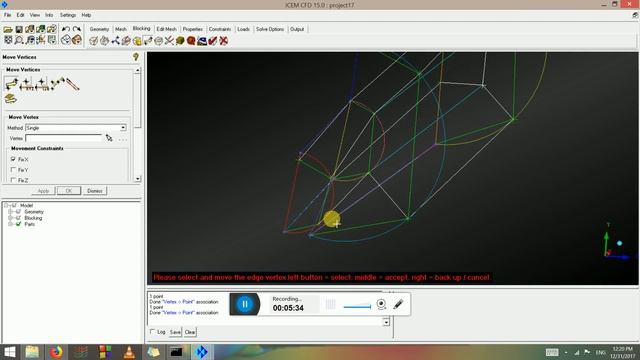This screenshot has height=360, width=640.
Task: Select the Move Face Vertices tool
Action: [11, 98]
